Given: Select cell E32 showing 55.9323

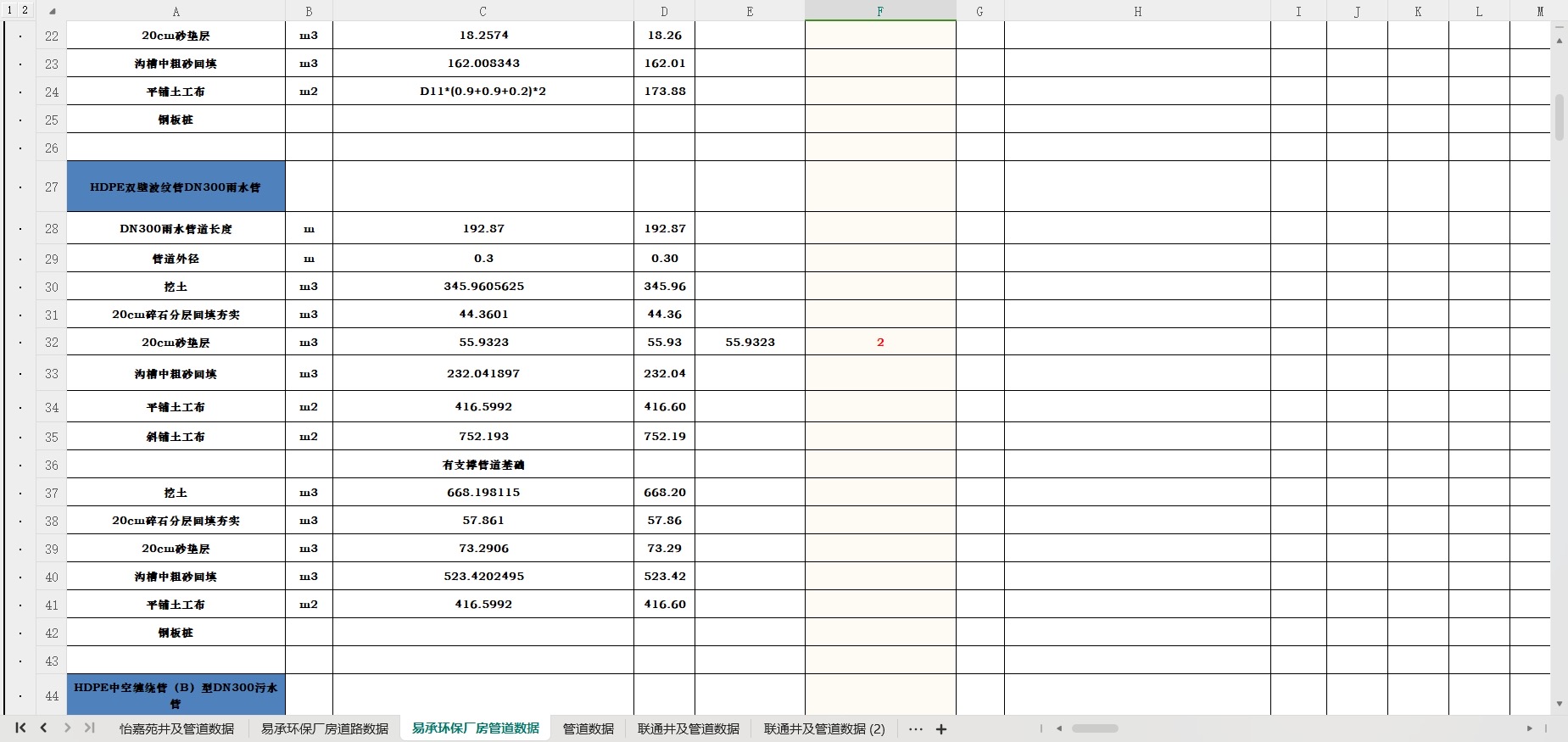Looking at the screenshot, I should pos(750,342).
